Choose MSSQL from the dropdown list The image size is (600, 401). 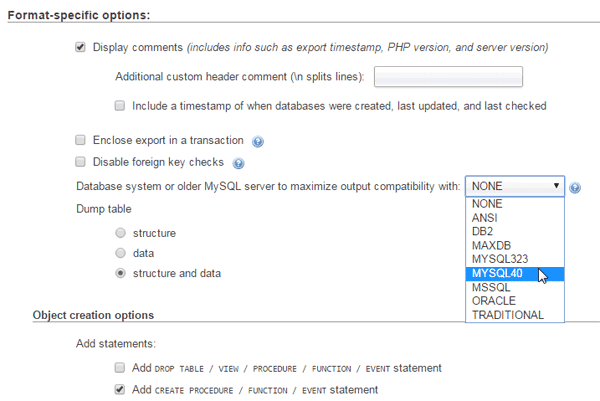coord(515,287)
